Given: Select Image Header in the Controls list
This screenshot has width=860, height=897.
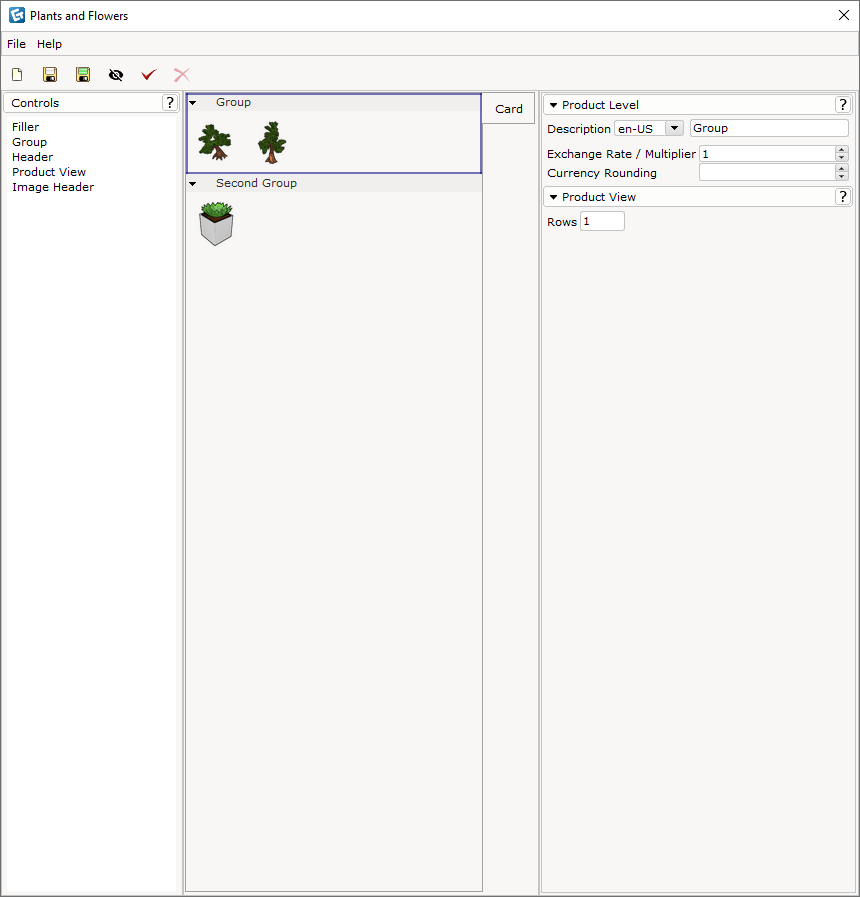Looking at the screenshot, I should coord(53,187).
